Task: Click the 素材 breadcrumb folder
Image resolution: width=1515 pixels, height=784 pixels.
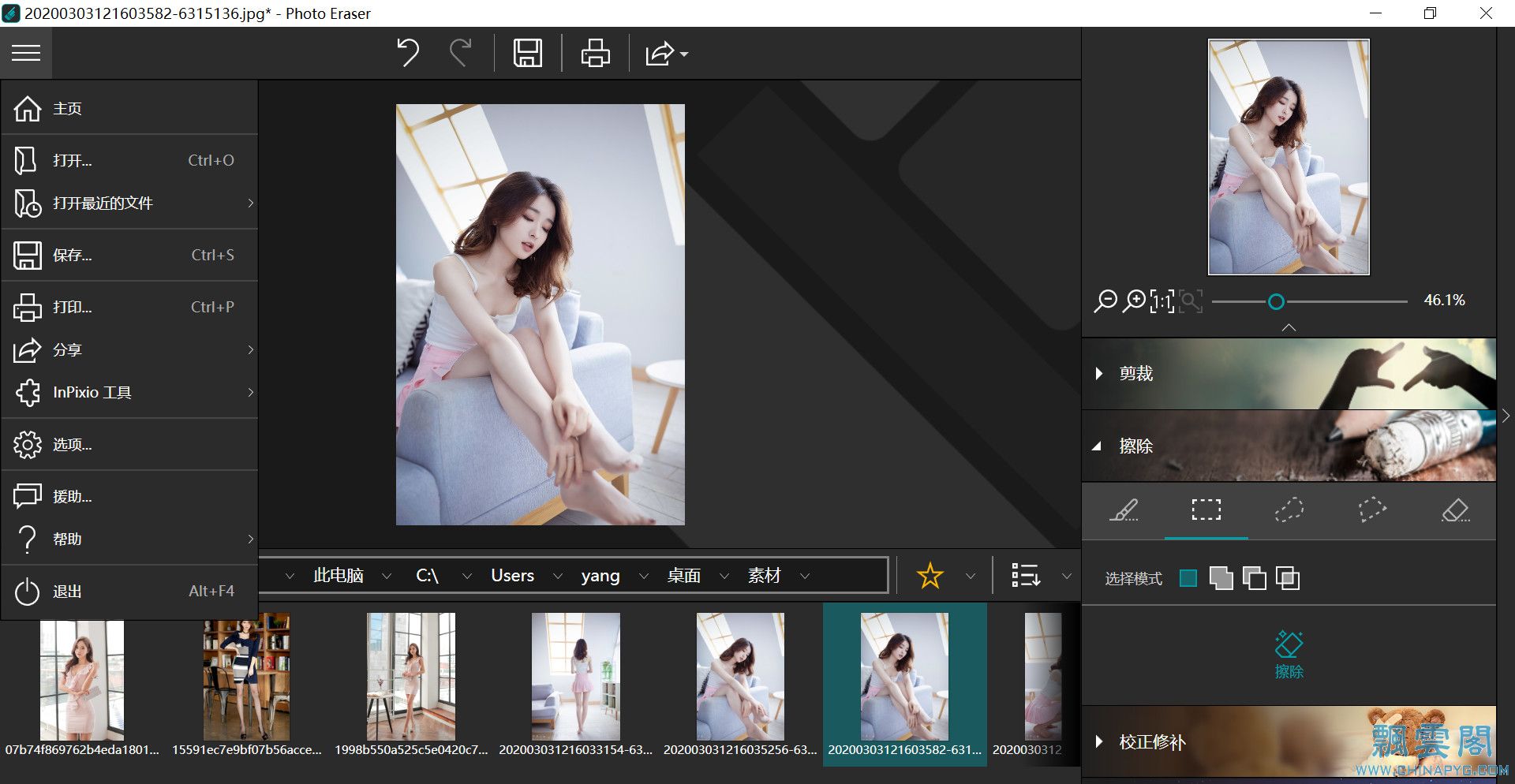Action: pyautogui.click(x=764, y=576)
